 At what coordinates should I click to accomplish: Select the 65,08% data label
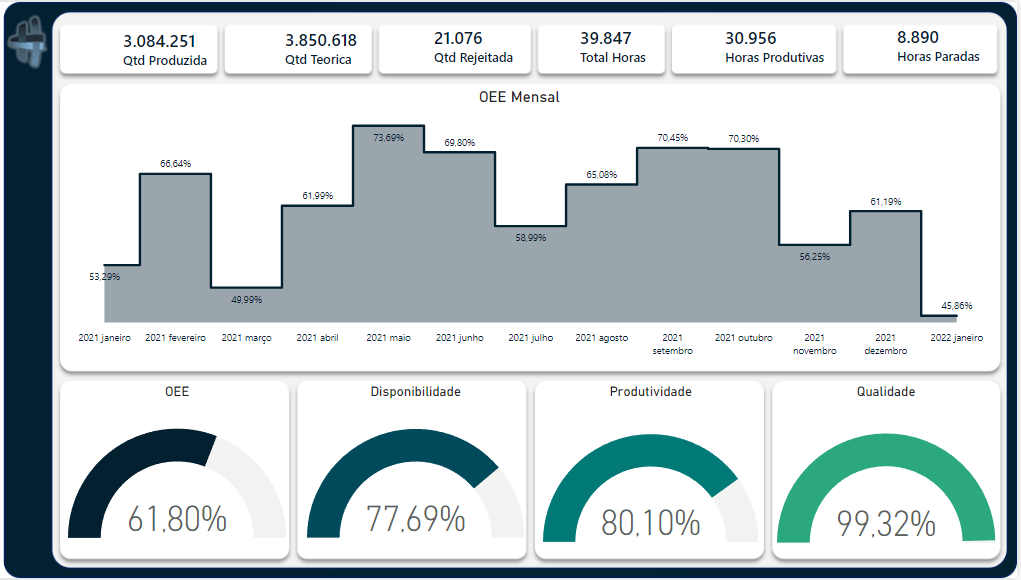coord(602,174)
